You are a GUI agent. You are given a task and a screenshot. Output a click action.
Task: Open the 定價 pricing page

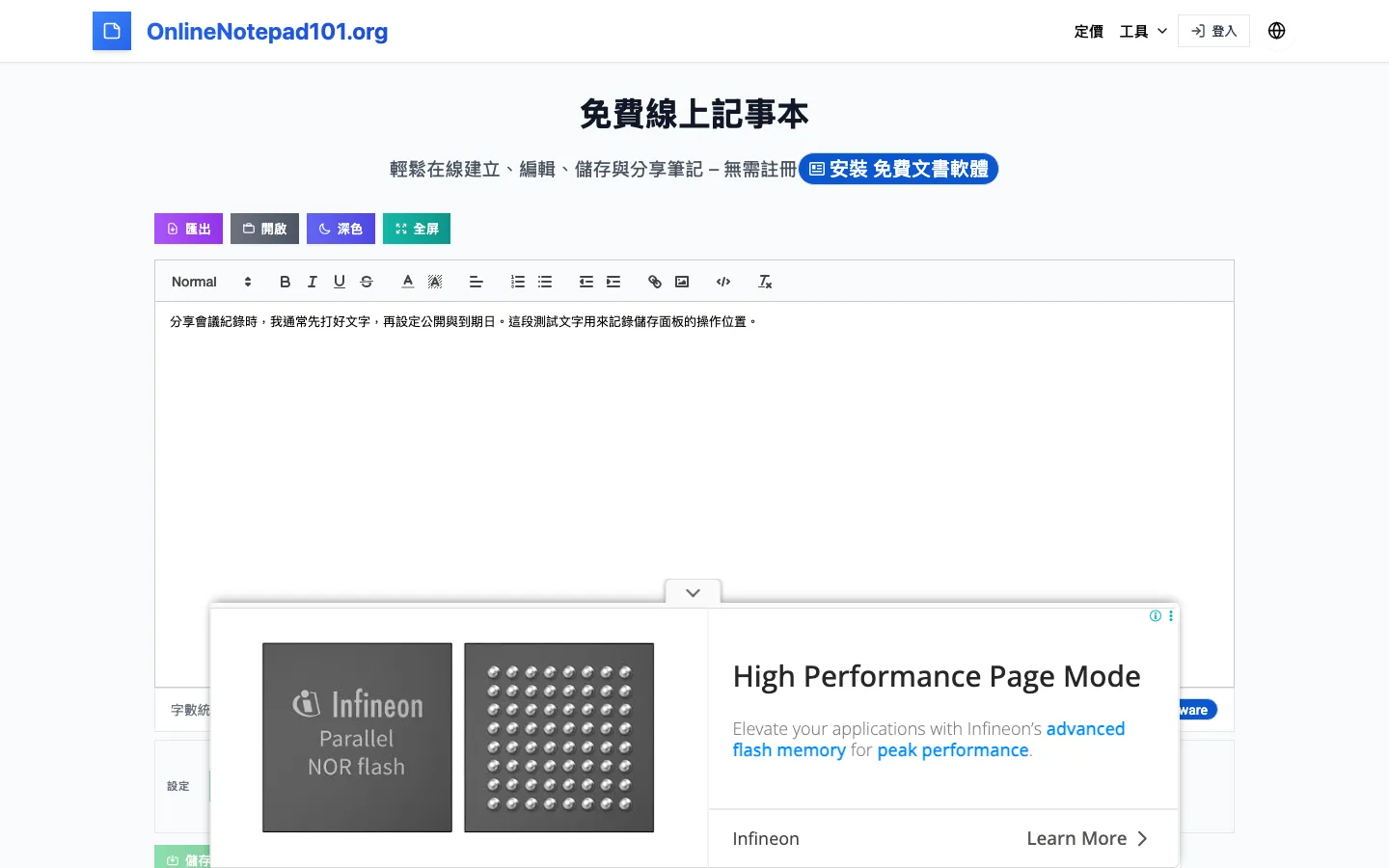(1089, 31)
